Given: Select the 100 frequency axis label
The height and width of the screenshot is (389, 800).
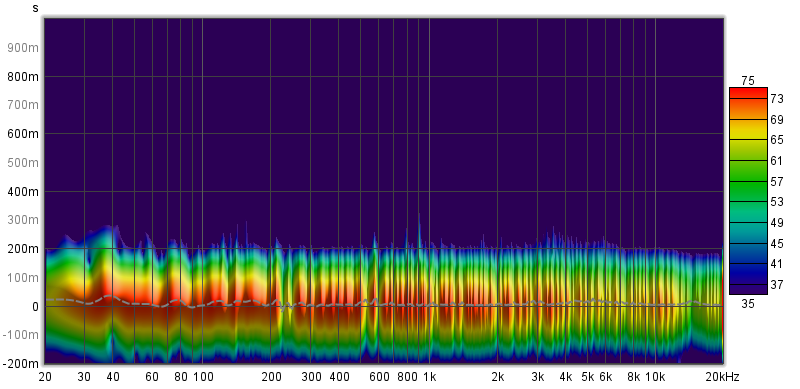Looking at the screenshot, I should (x=203, y=377).
